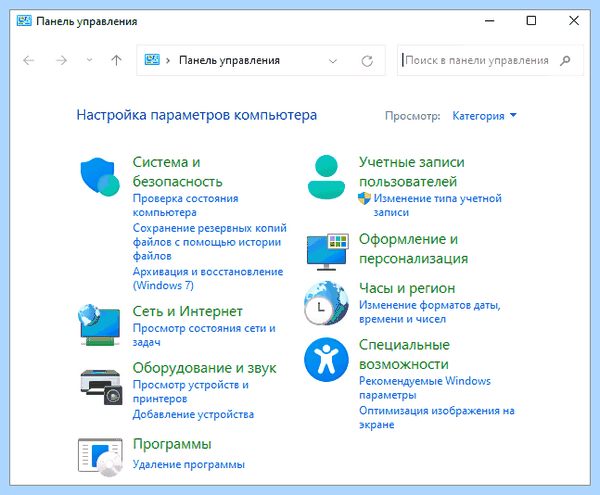Open Оформление и персонализация category
Viewport: 600px width, 495px height.
point(414,249)
